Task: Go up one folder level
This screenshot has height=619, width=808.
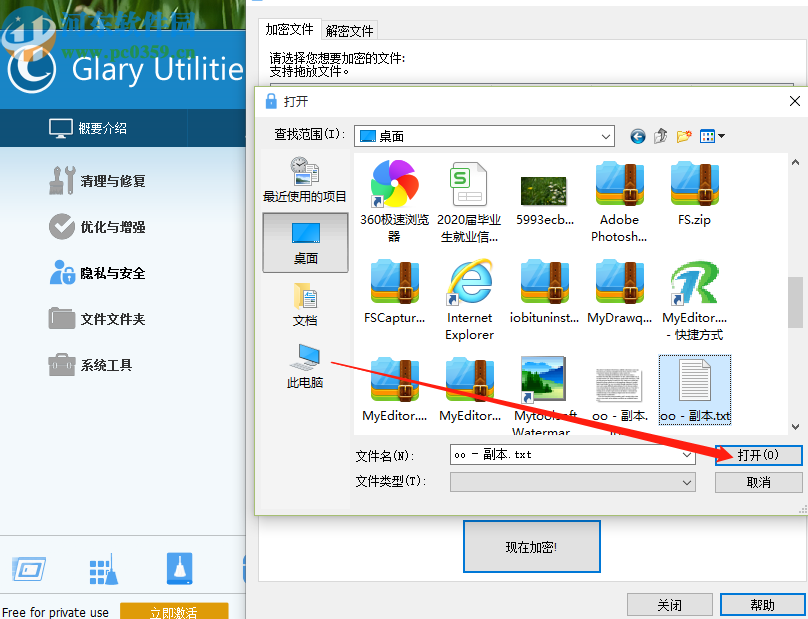Action: [x=661, y=136]
